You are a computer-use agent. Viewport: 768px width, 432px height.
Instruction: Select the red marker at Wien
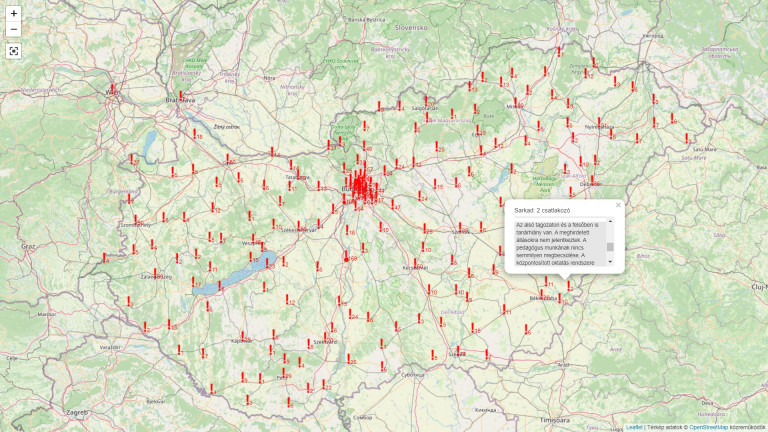[x=112, y=89]
